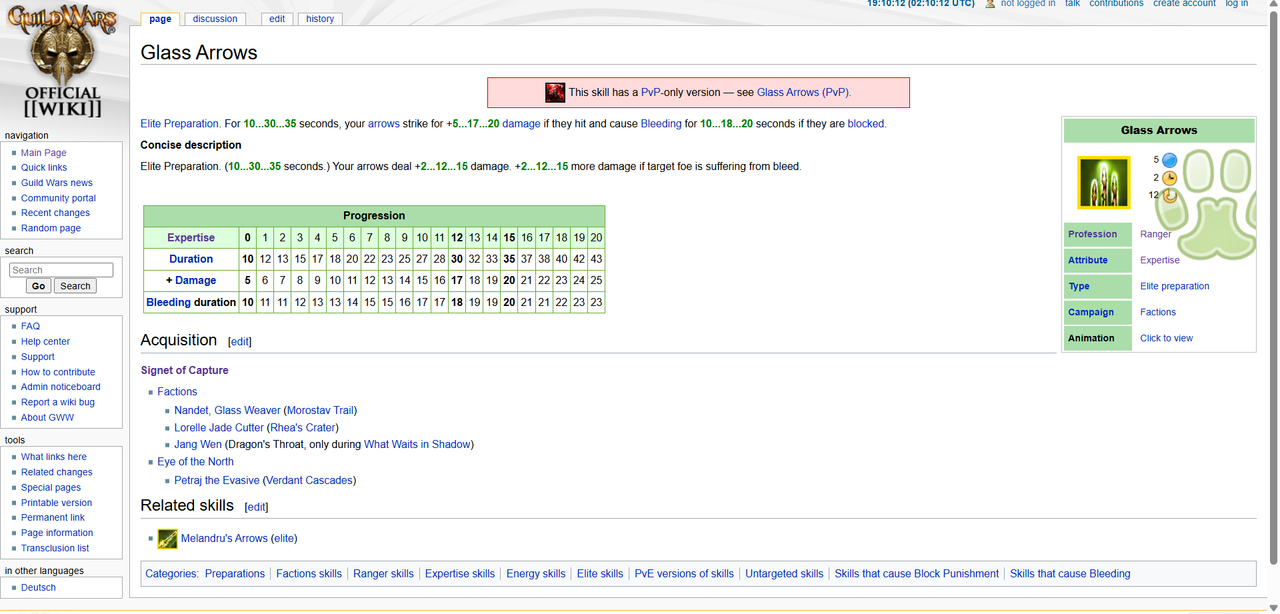Open Skills that cause Block Punishment category

click(x=917, y=574)
